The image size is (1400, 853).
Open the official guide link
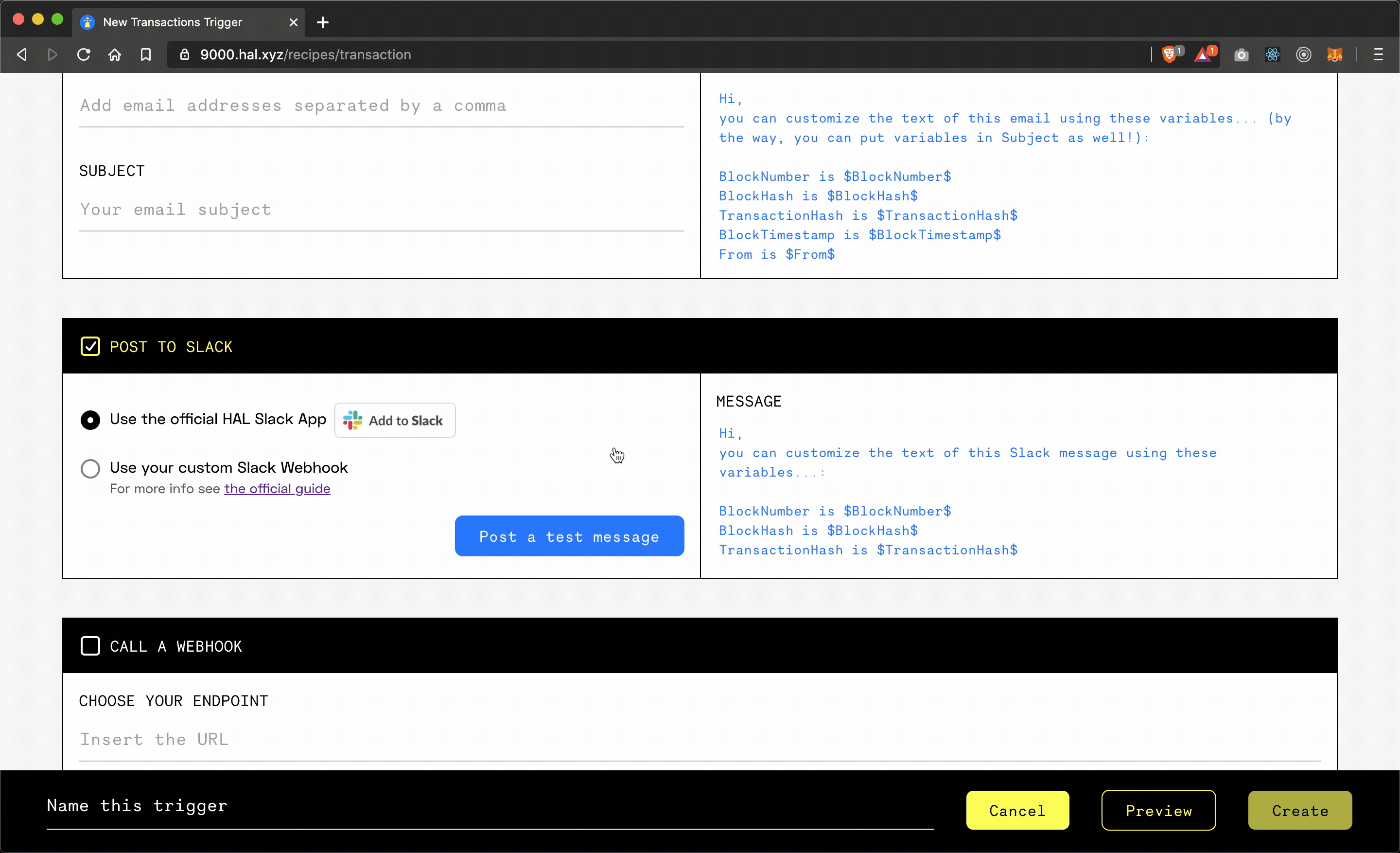click(277, 489)
